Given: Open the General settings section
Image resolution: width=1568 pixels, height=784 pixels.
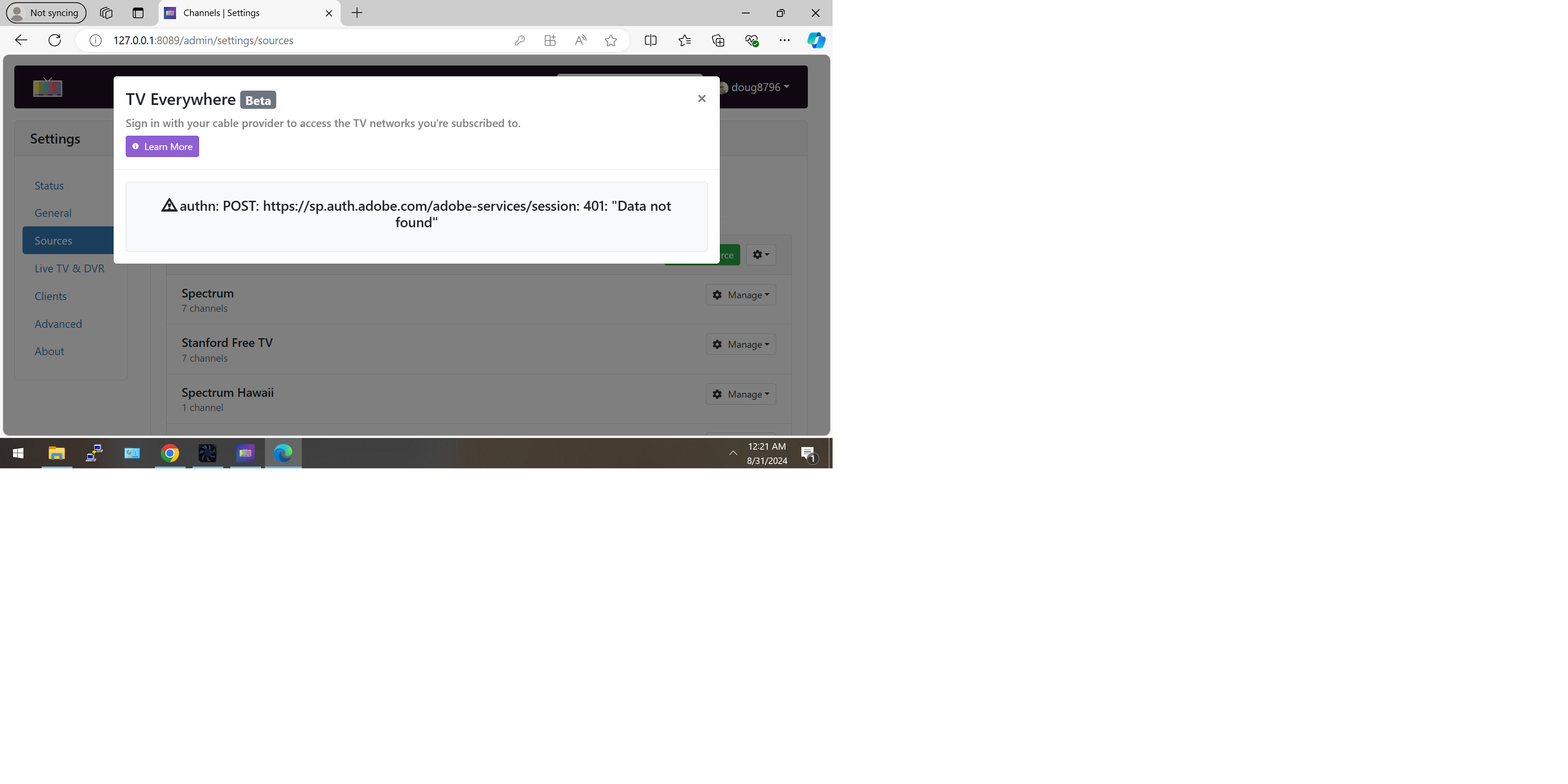Looking at the screenshot, I should (53, 213).
